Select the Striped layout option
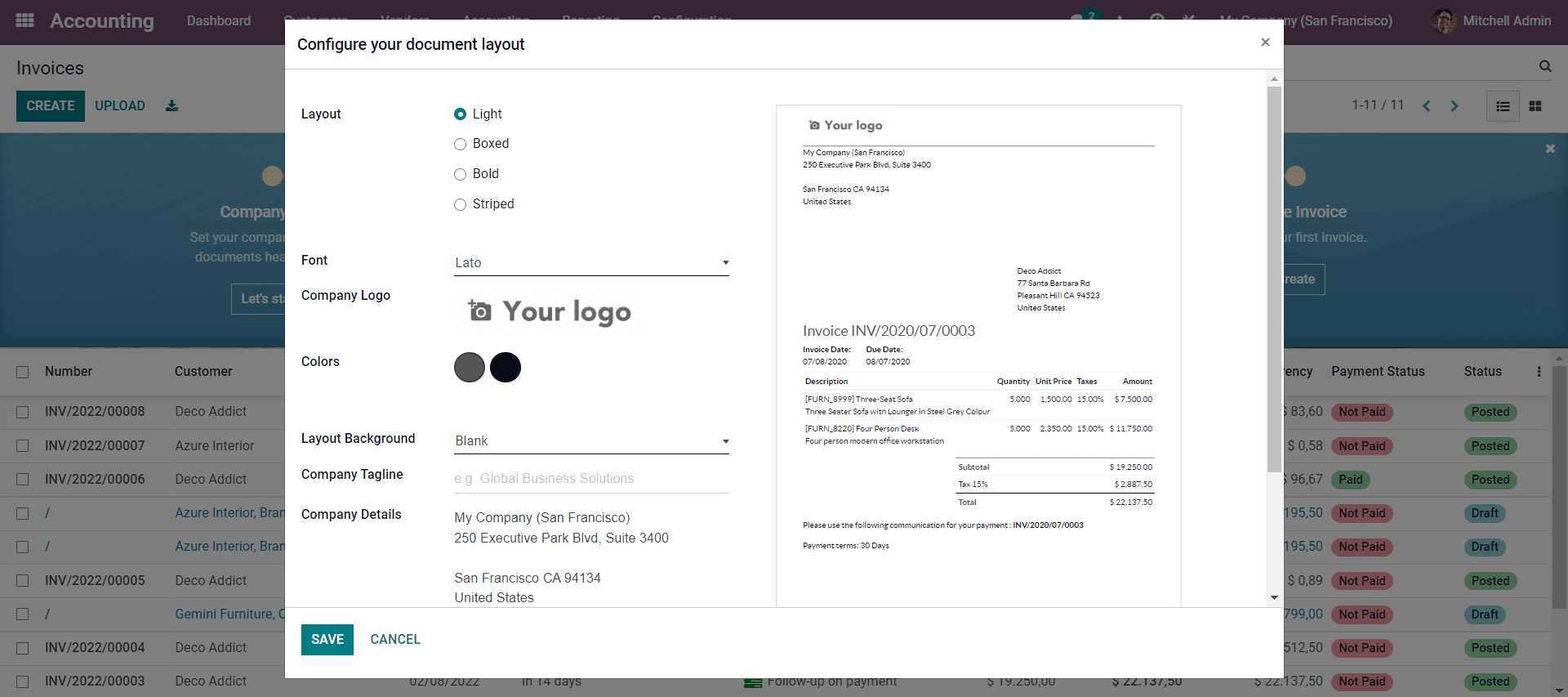Screen dimensions: 1568x697 [460, 204]
